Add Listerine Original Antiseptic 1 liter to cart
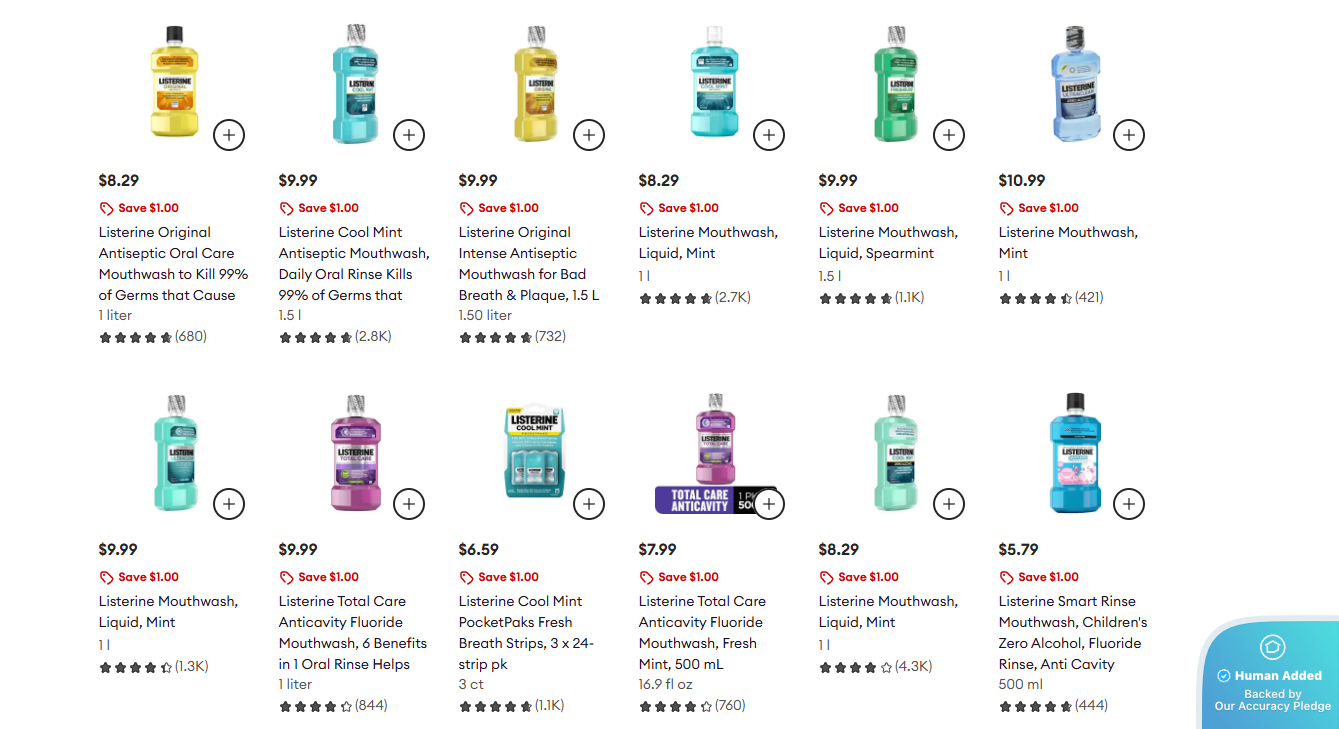 (229, 134)
